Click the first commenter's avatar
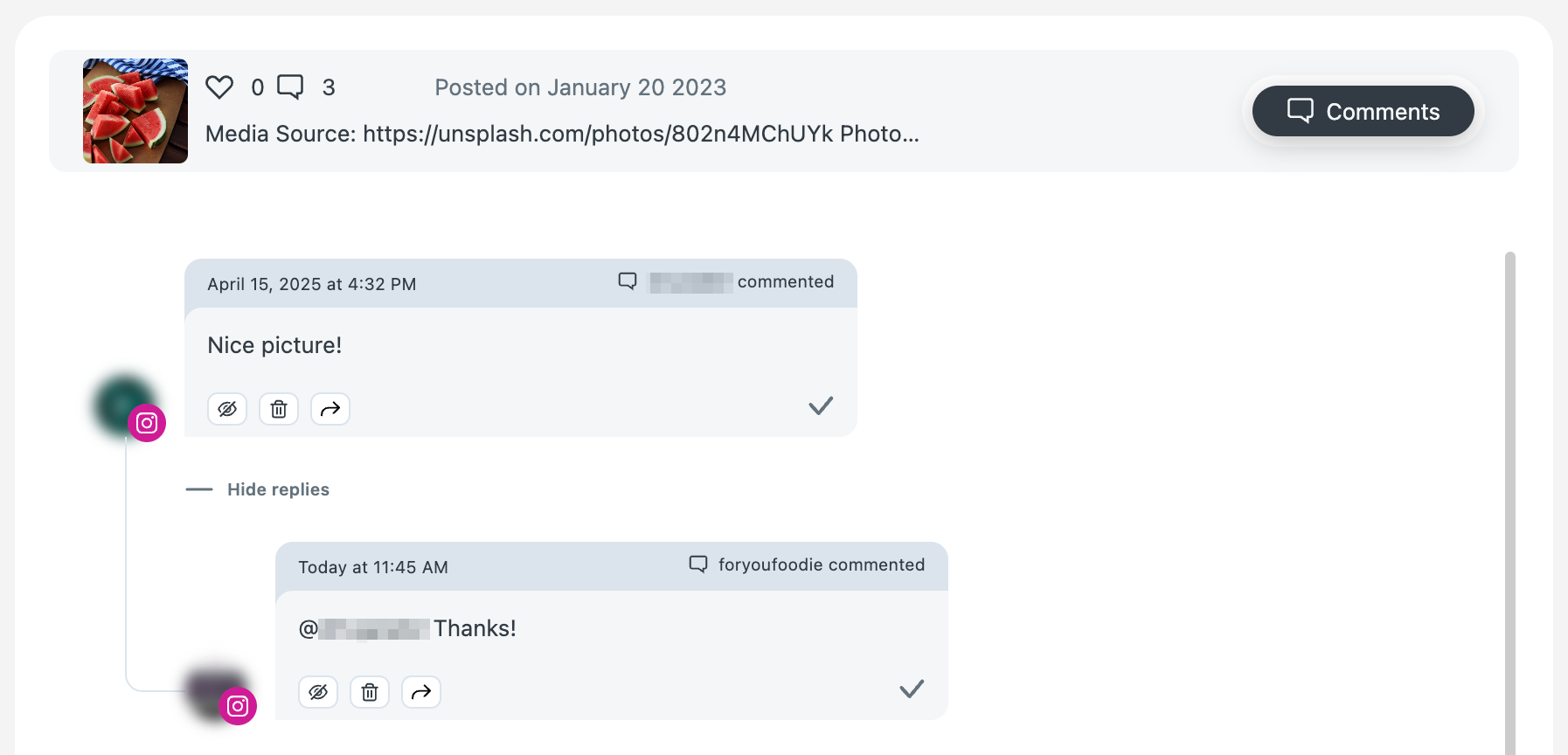 pos(121,405)
